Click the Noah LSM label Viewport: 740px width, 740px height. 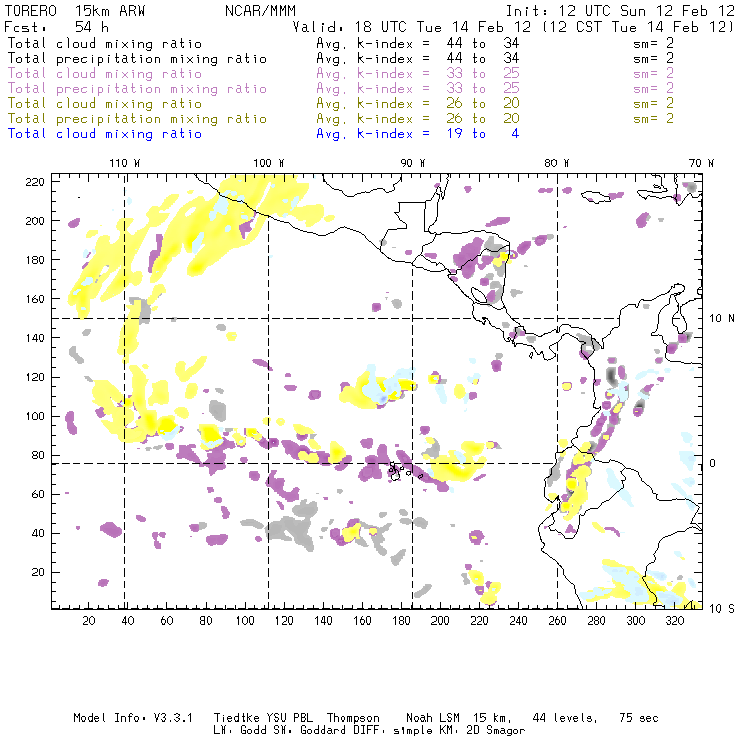433,718
